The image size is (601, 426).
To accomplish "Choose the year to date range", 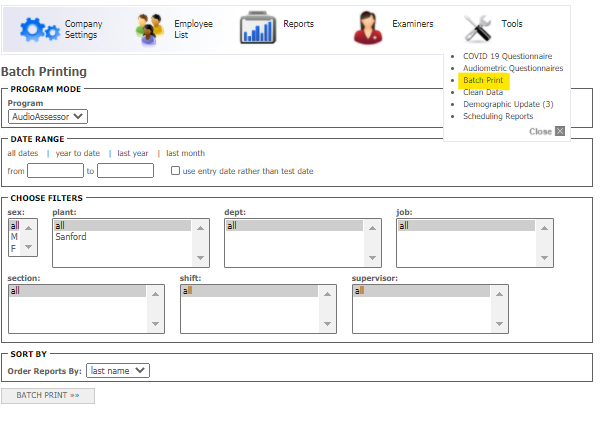I will (x=78, y=153).
